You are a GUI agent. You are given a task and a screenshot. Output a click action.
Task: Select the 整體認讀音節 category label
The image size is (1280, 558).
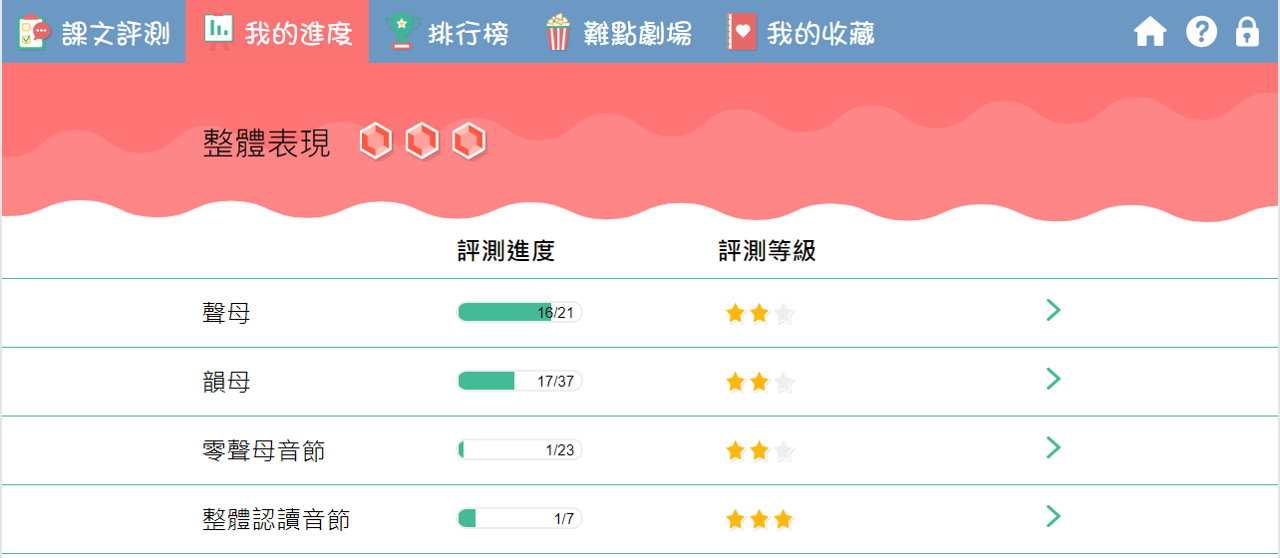click(x=276, y=520)
